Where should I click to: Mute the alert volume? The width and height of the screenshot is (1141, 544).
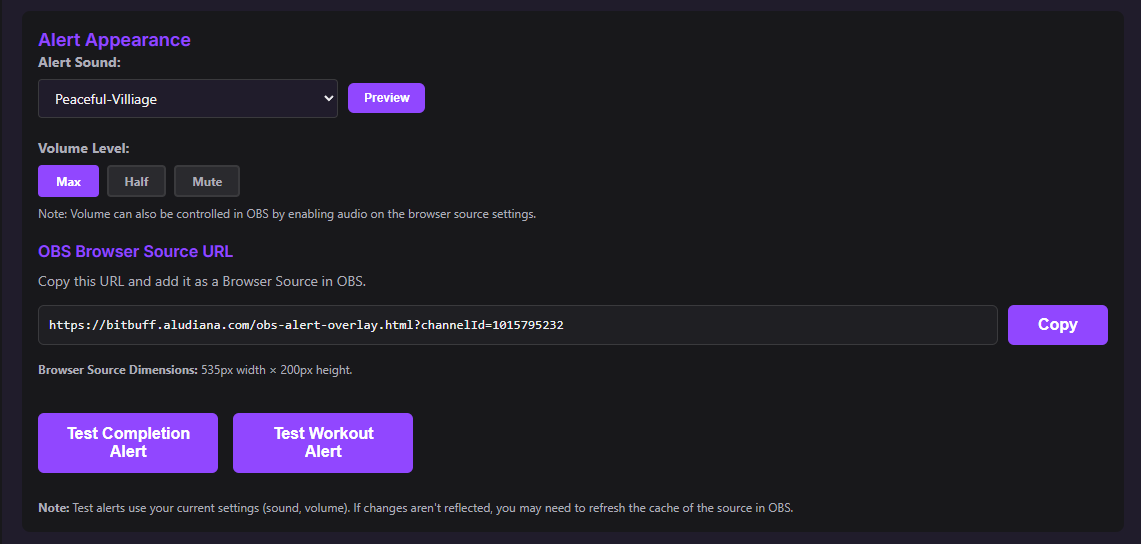207,181
